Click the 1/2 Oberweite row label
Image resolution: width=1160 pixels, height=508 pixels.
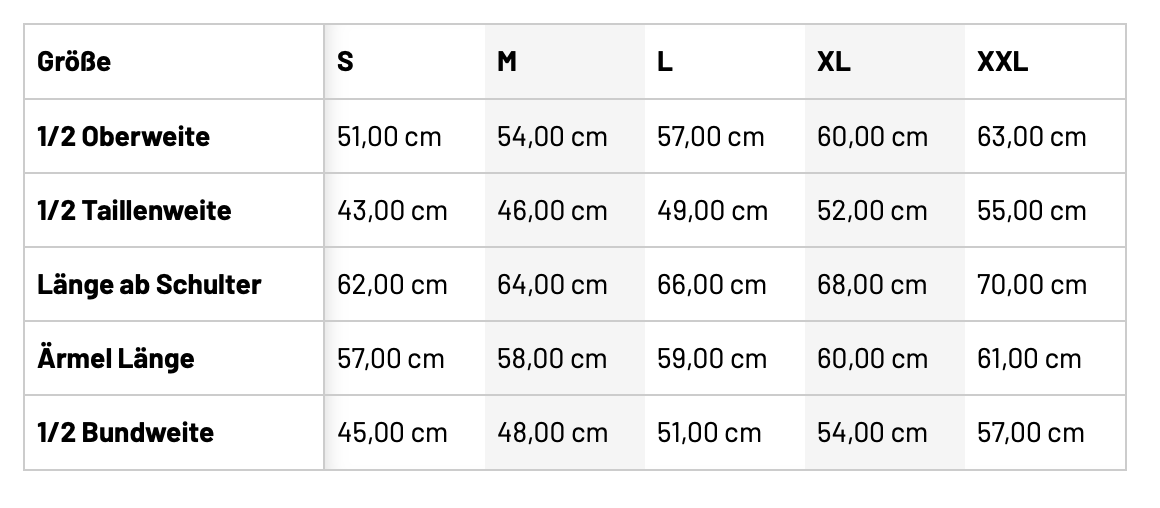click(123, 136)
